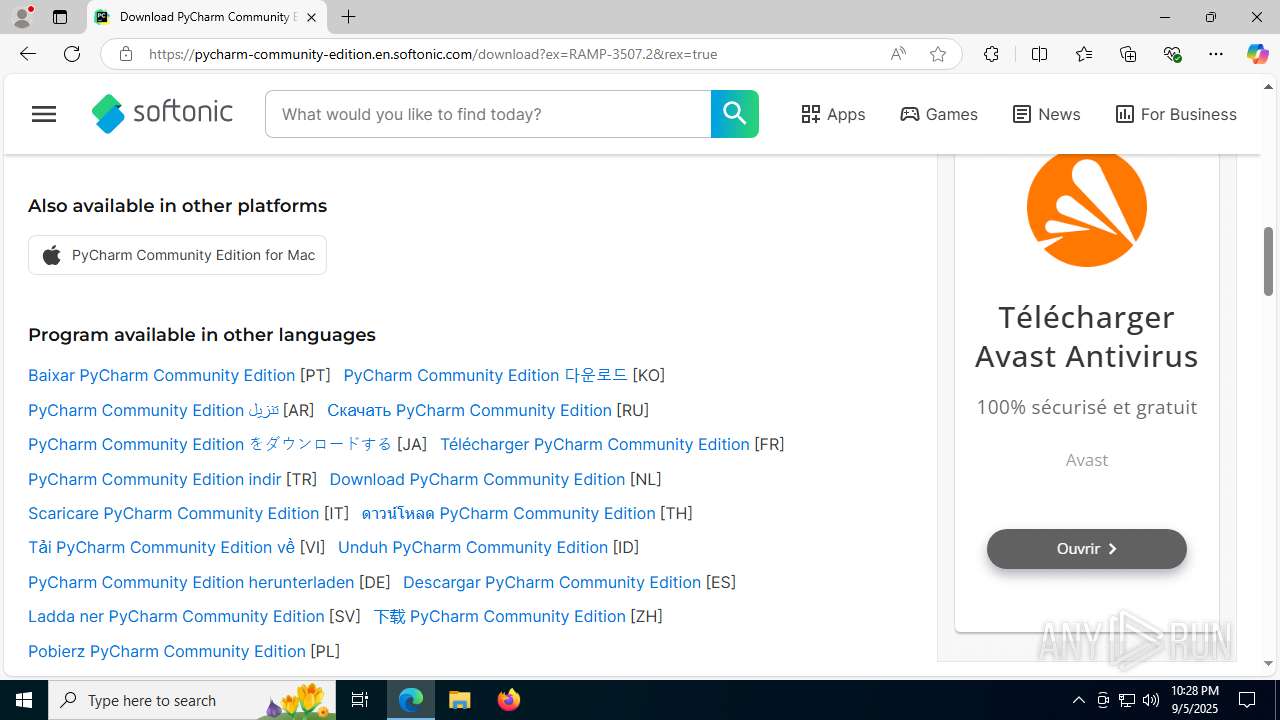Open Descargar PyCharm Community Edition link

552,582
